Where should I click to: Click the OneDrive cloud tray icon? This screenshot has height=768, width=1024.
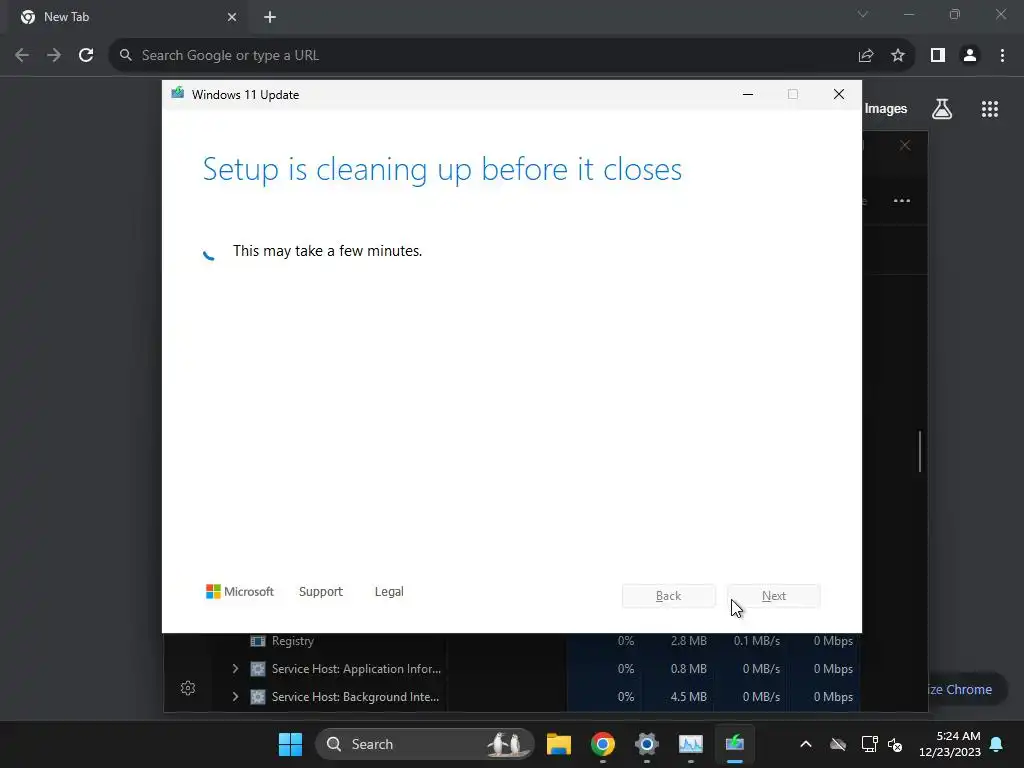coord(838,744)
